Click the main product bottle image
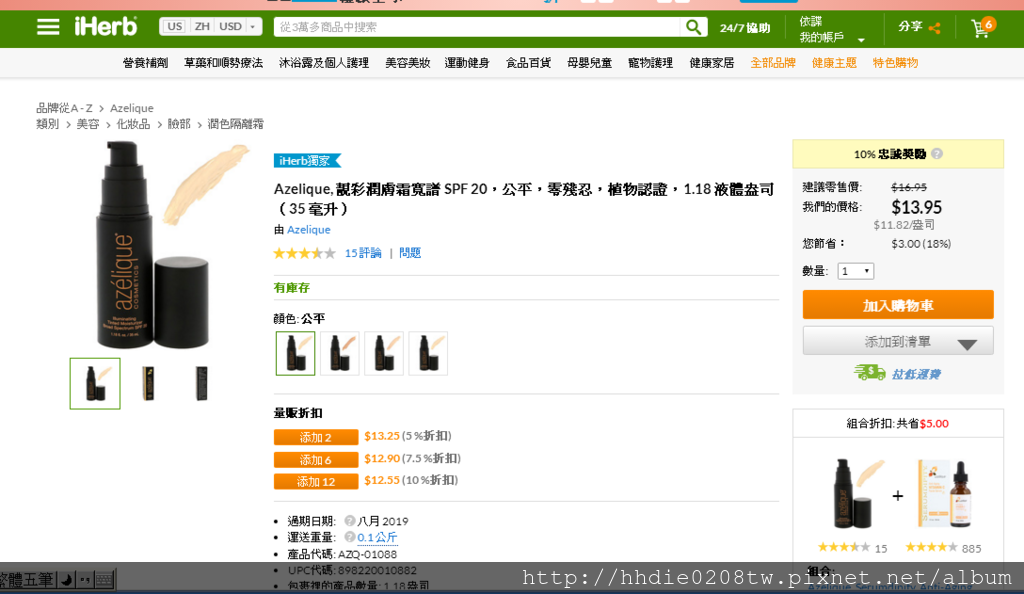1024x594 pixels. pyautogui.click(x=153, y=245)
